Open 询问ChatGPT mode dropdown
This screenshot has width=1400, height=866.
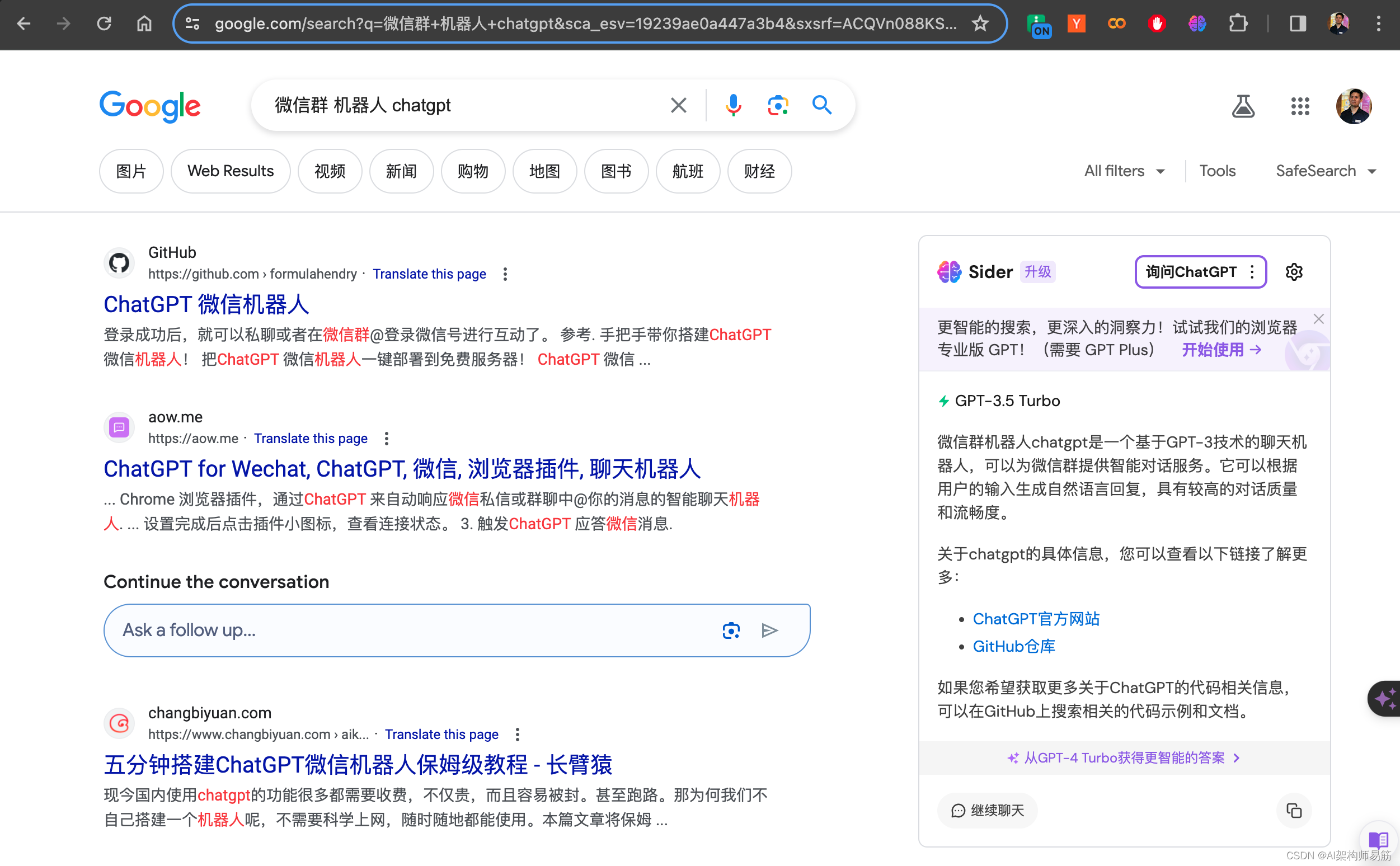(x=1201, y=272)
